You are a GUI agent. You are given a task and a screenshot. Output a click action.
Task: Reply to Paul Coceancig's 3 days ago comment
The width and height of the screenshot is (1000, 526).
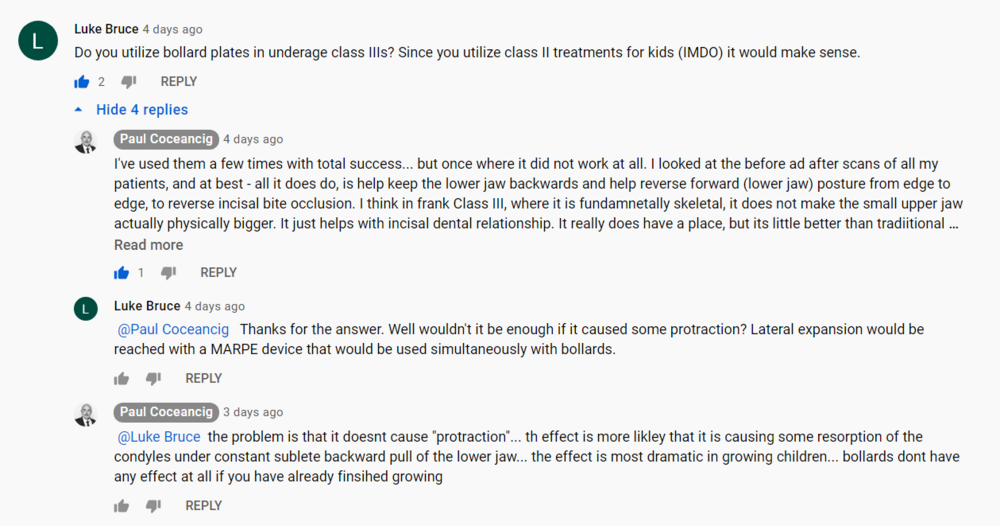[203, 506]
